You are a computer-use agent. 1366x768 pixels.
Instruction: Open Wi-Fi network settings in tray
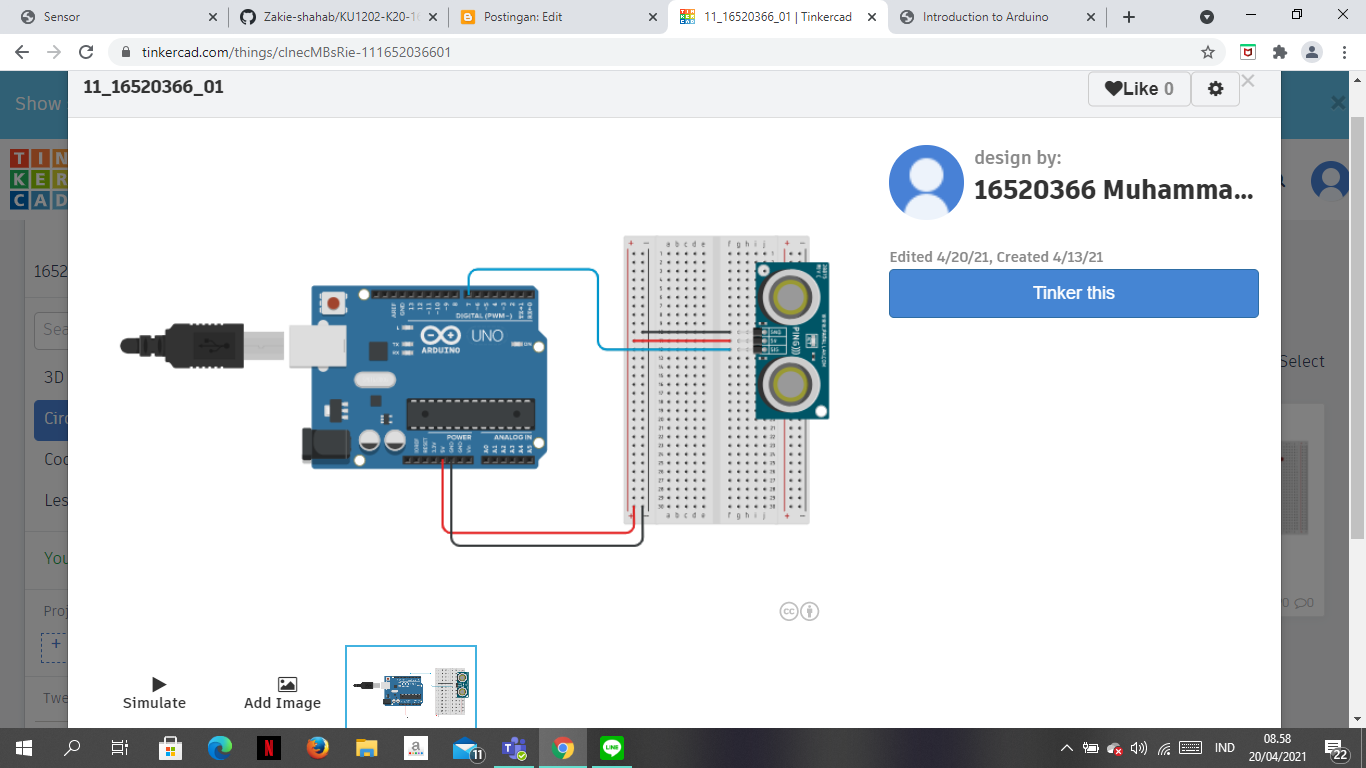coord(1164,748)
